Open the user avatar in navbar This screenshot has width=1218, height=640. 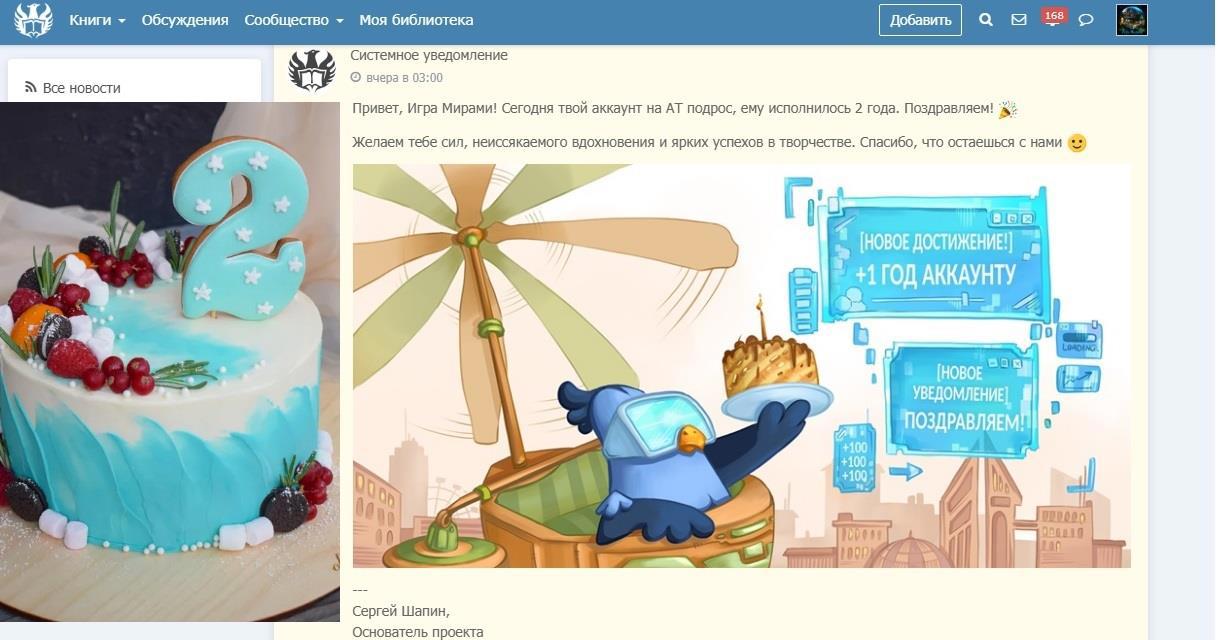(1132, 20)
